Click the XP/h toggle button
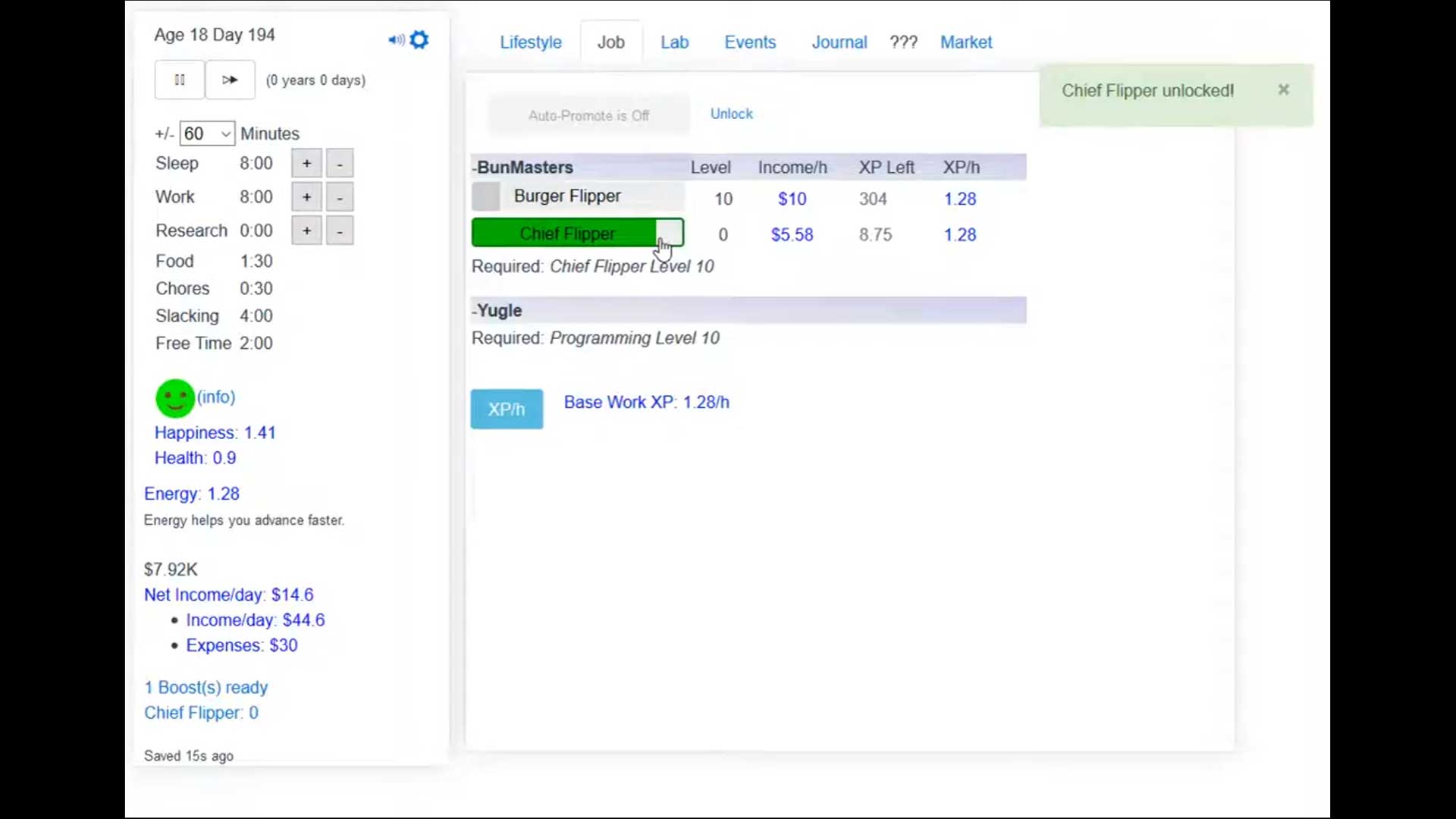Screen dimensions: 1456x819 tap(507, 409)
